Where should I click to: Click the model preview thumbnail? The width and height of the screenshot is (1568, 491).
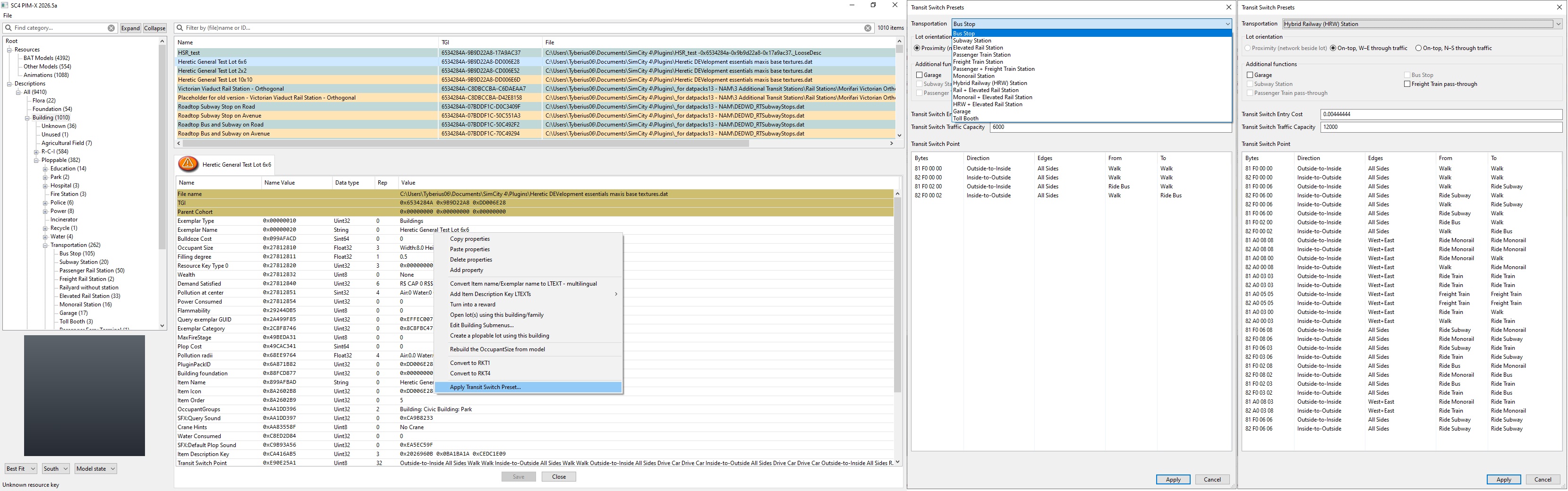point(85,396)
